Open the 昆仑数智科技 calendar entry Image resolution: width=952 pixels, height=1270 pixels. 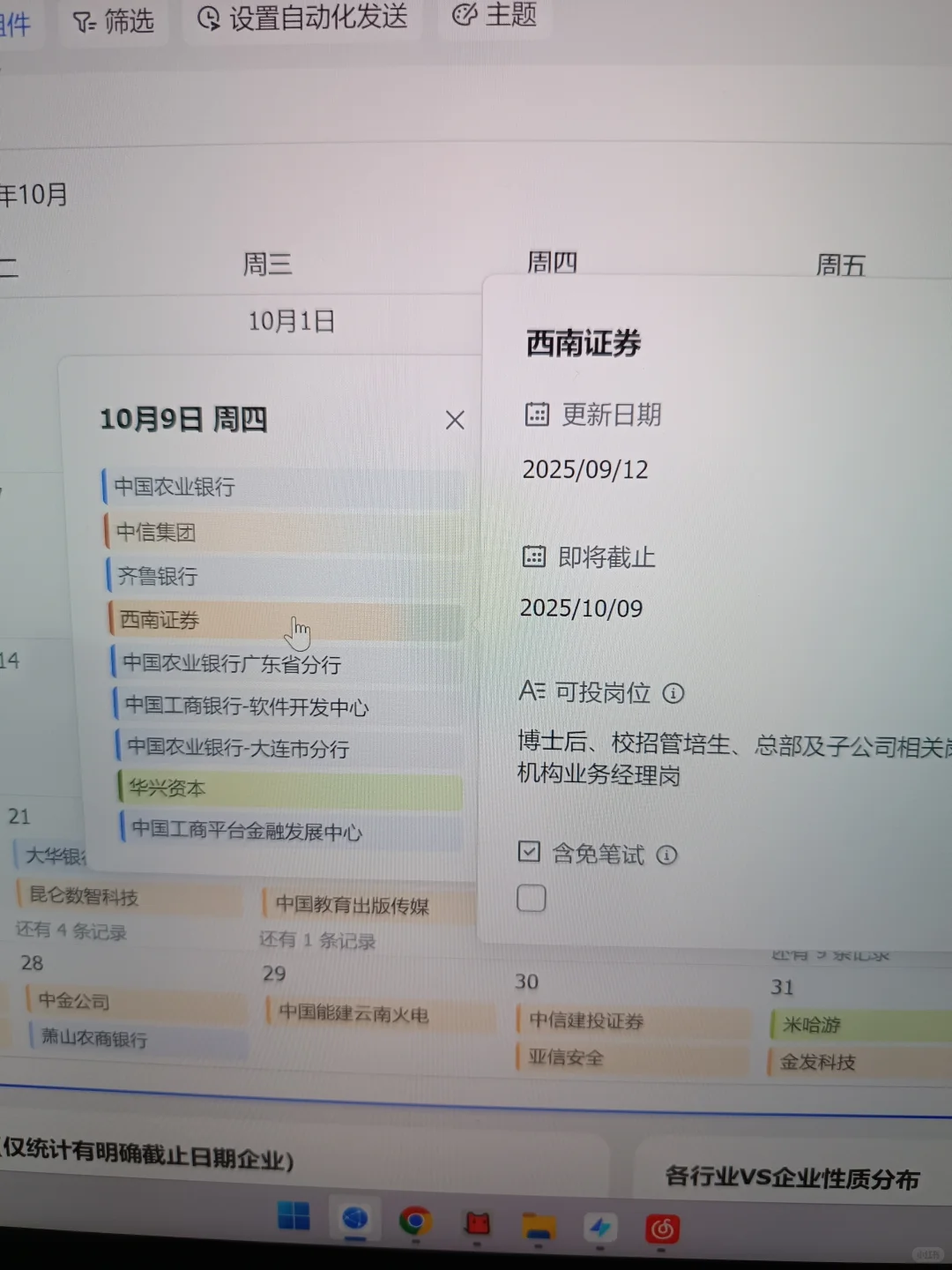[x=130, y=896]
